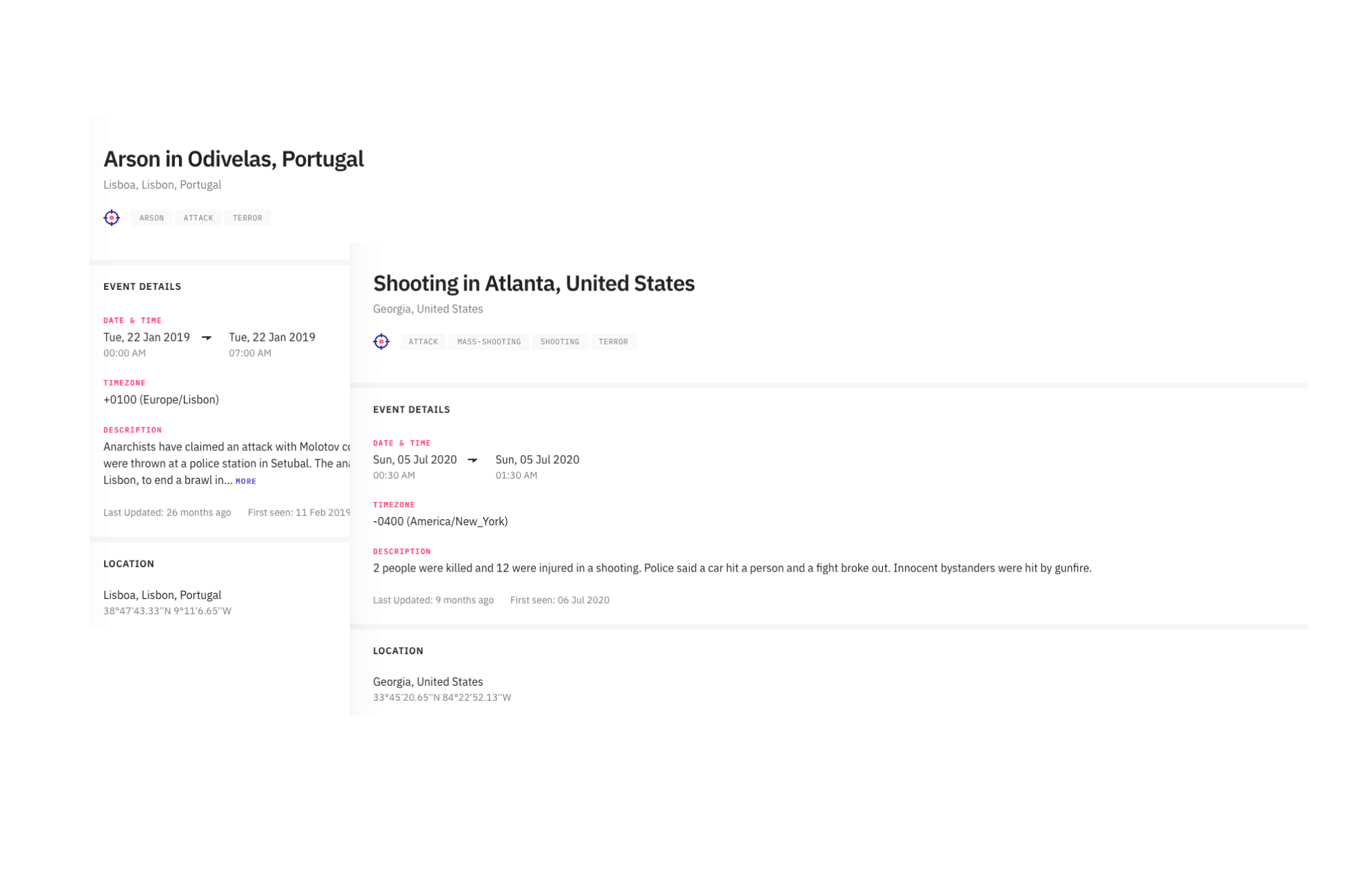
Task: Select the TERROR tag on the Atlanta shooting
Action: coord(613,341)
